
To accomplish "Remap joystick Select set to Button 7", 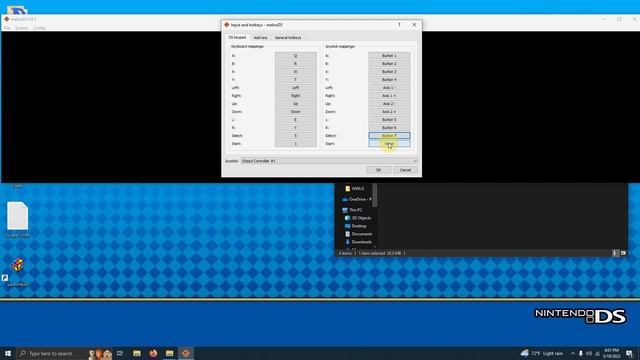I will click(x=389, y=136).
